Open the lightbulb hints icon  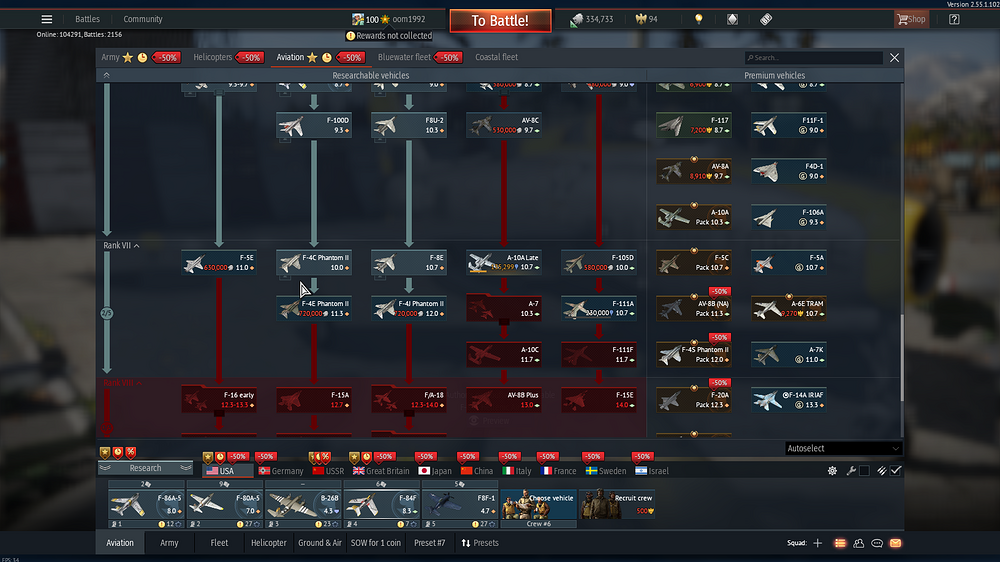(698, 19)
